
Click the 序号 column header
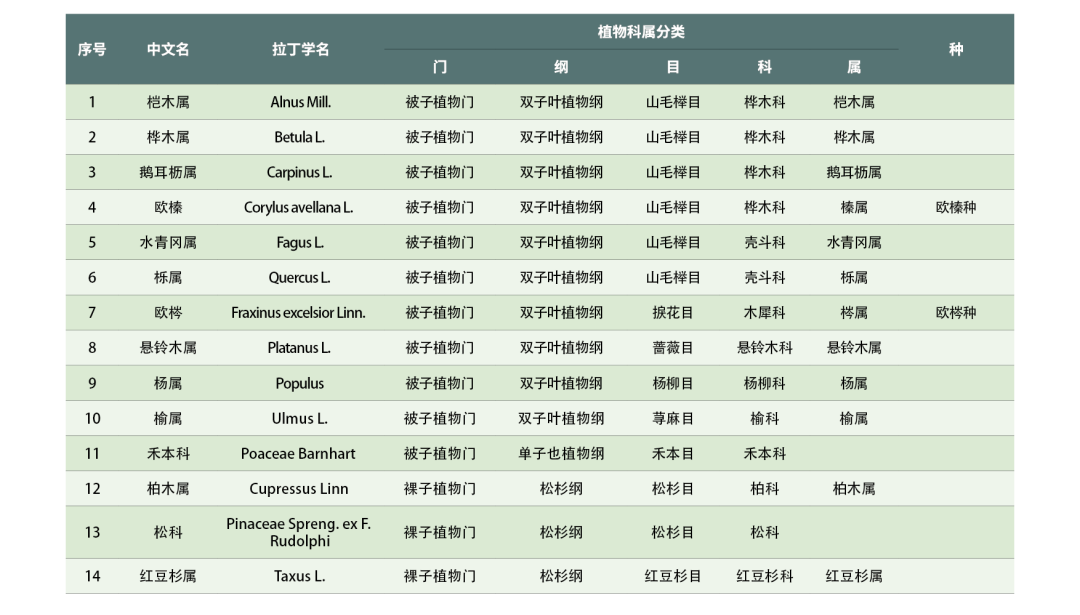92,48
